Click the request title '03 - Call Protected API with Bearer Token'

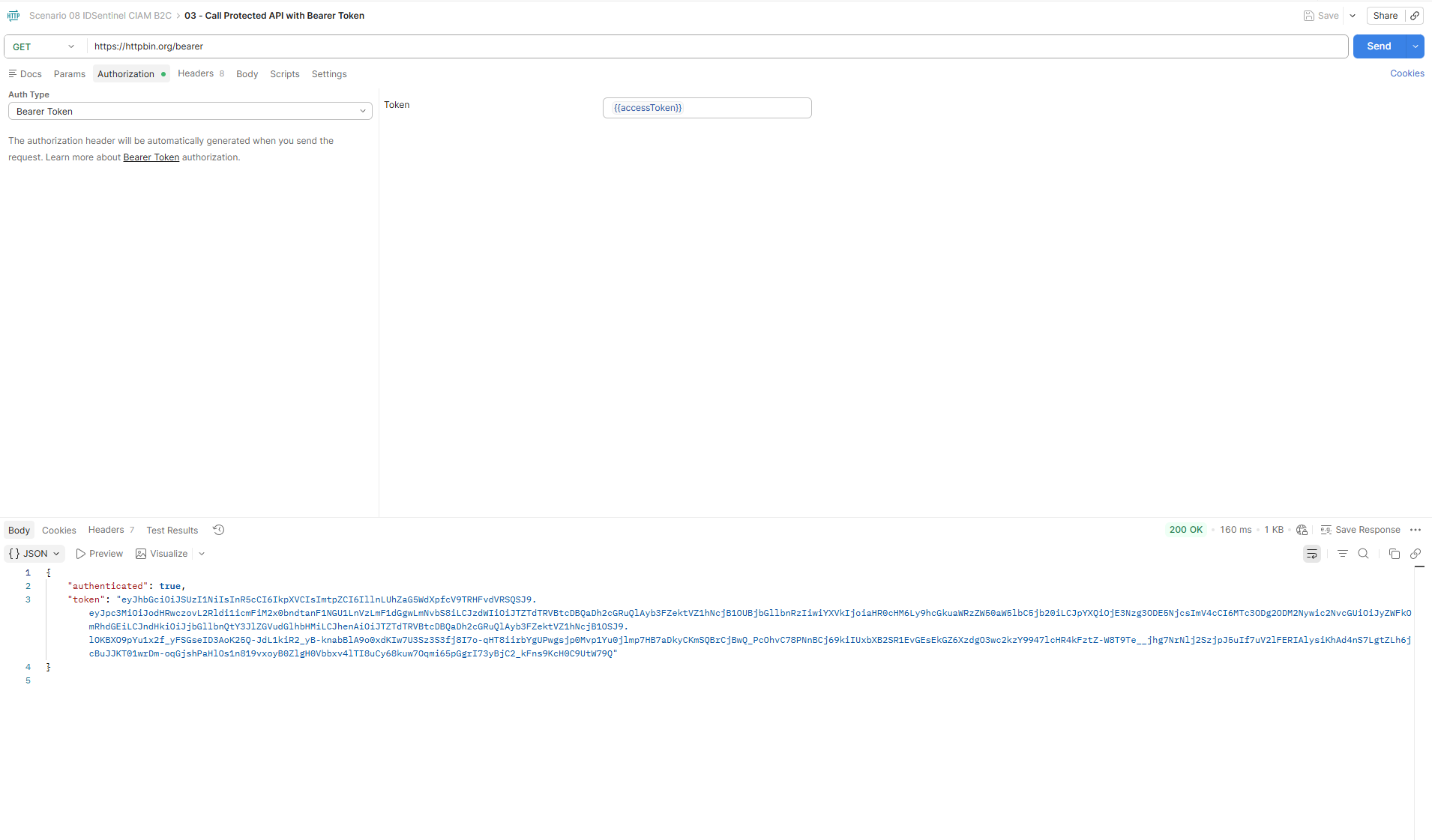[274, 16]
